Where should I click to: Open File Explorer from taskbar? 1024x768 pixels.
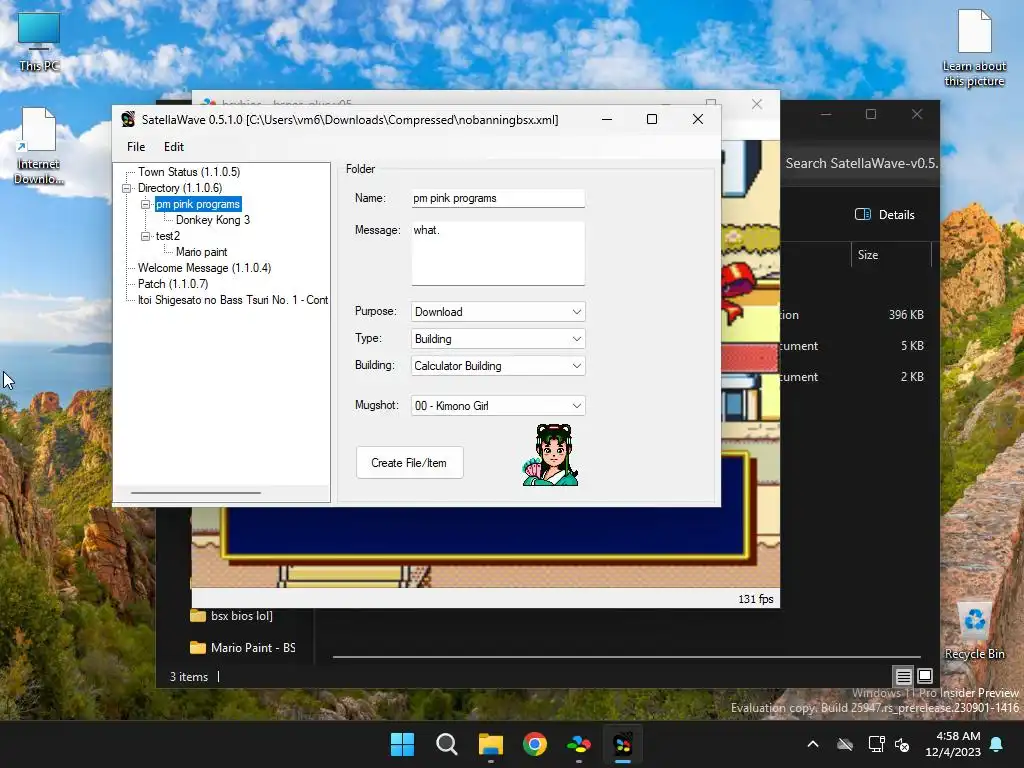point(490,744)
